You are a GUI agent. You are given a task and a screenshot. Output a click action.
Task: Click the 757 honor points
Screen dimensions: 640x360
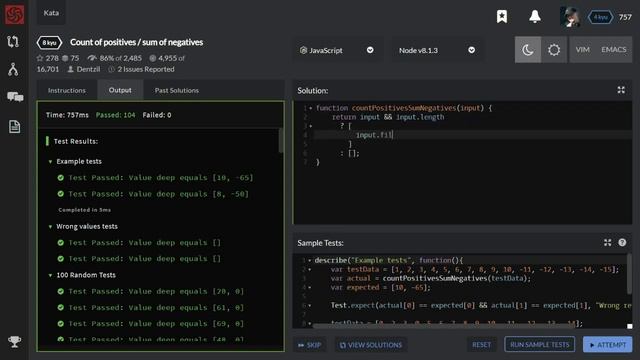tap(625, 17)
